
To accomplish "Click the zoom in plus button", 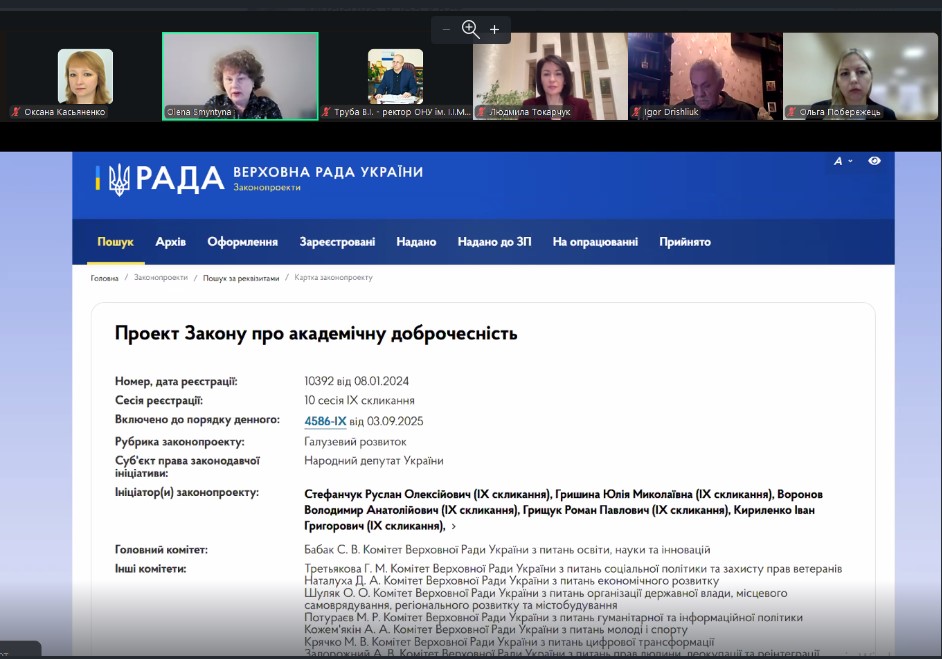I will pyautogui.click(x=494, y=30).
